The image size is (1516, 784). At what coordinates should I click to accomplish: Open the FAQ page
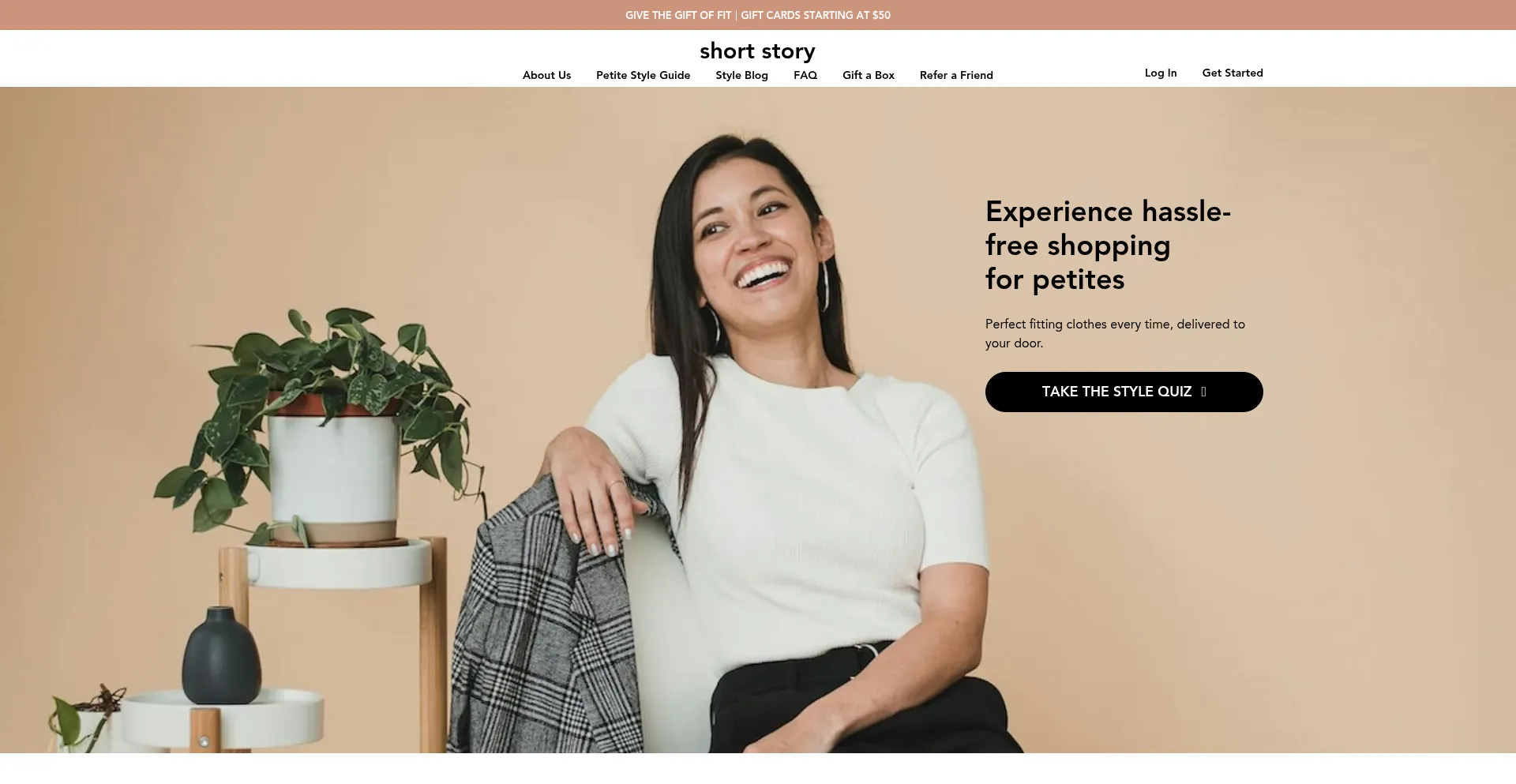point(805,75)
